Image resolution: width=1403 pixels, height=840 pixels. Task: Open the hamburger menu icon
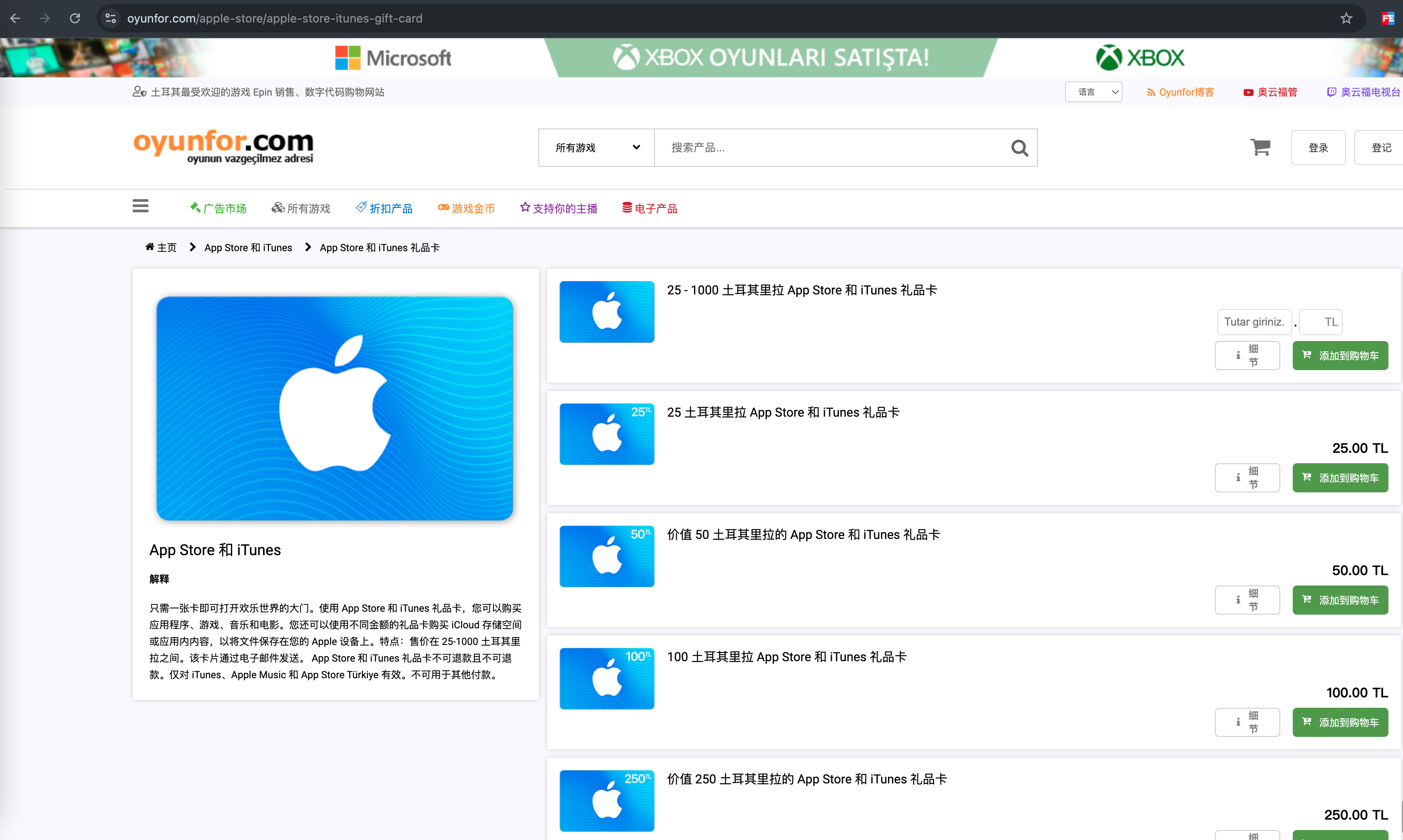pos(140,206)
